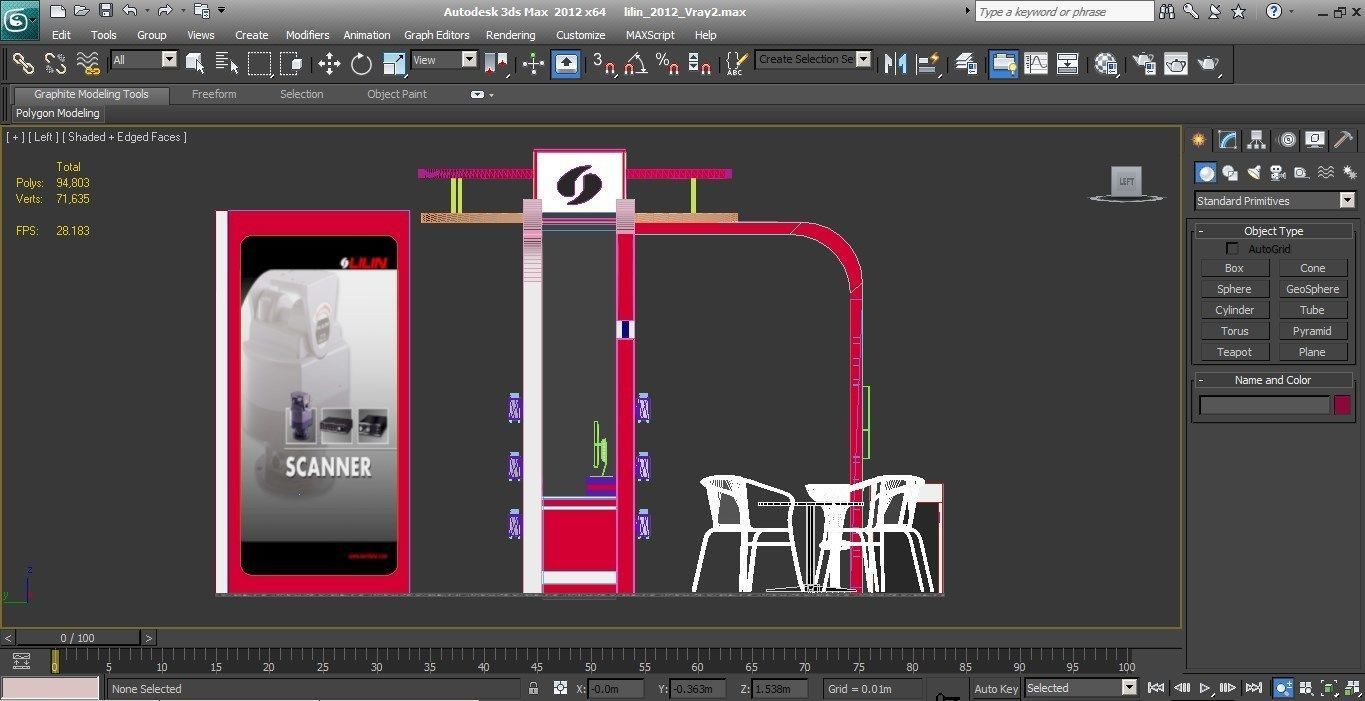Click the Render Production teapot icon
Screen dimensions: 1365x701
1209,63
